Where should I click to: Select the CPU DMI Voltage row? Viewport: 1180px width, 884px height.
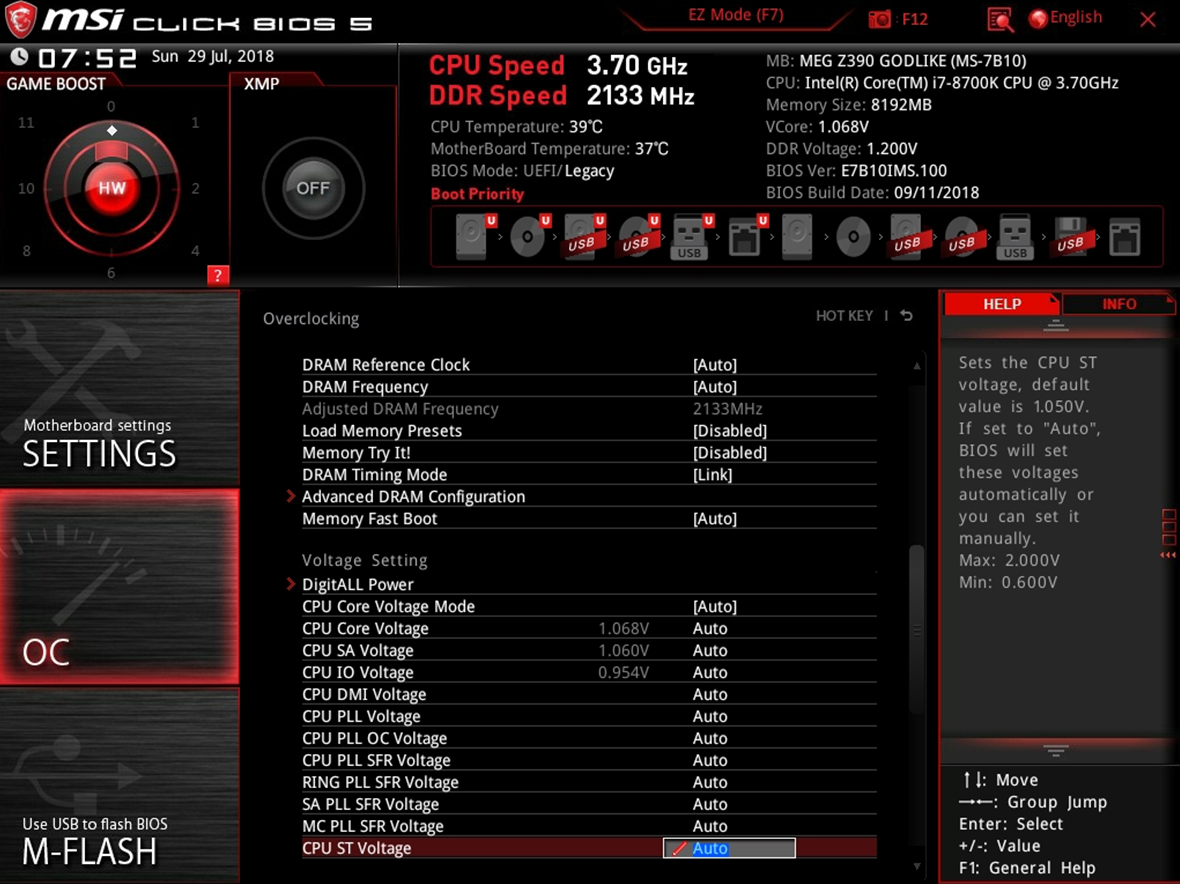pyautogui.click(x=589, y=694)
